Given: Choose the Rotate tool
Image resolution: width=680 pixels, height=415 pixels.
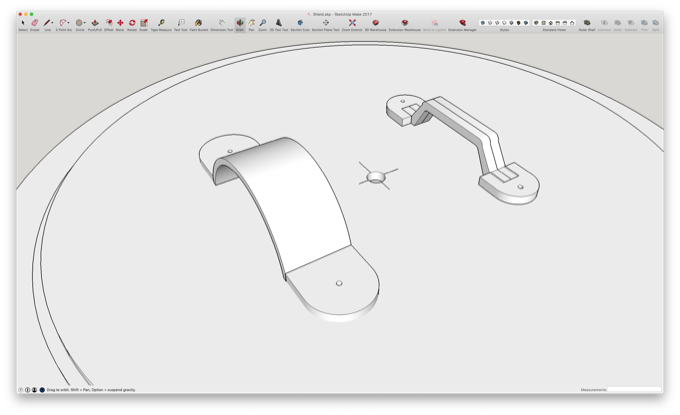Looking at the screenshot, I should [132, 23].
